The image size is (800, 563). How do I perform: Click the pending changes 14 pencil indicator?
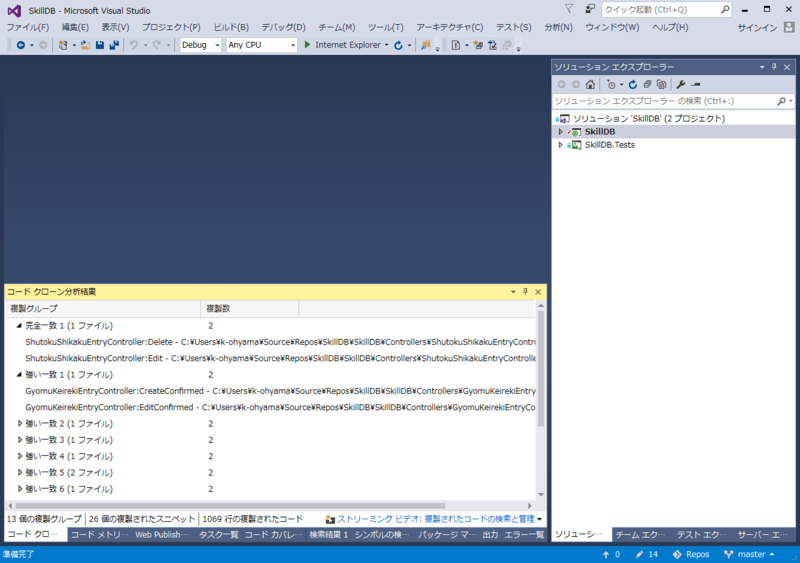point(647,554)
